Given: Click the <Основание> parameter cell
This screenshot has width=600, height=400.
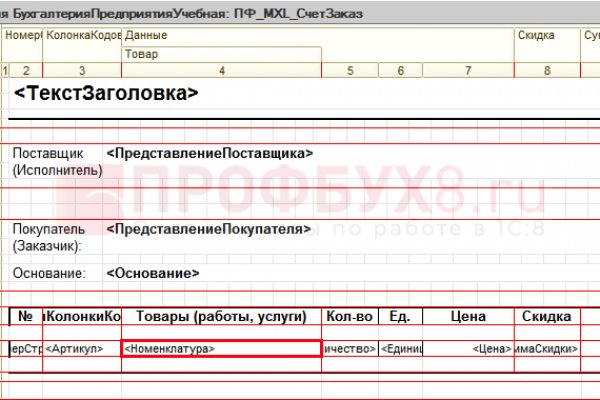Looking at the screenshot, I should point(152,272).
